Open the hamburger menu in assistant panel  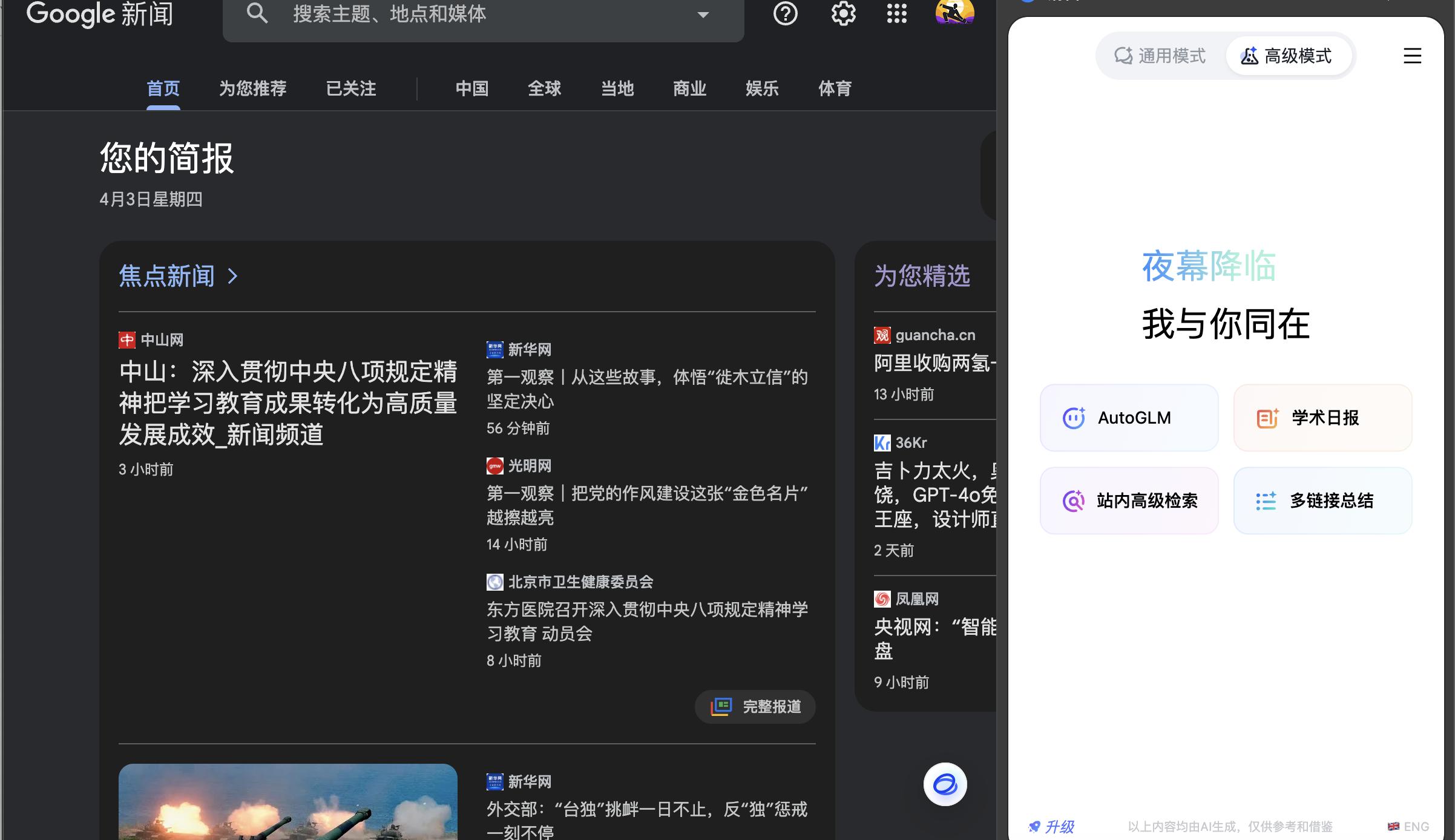[x=1412, y=56]
